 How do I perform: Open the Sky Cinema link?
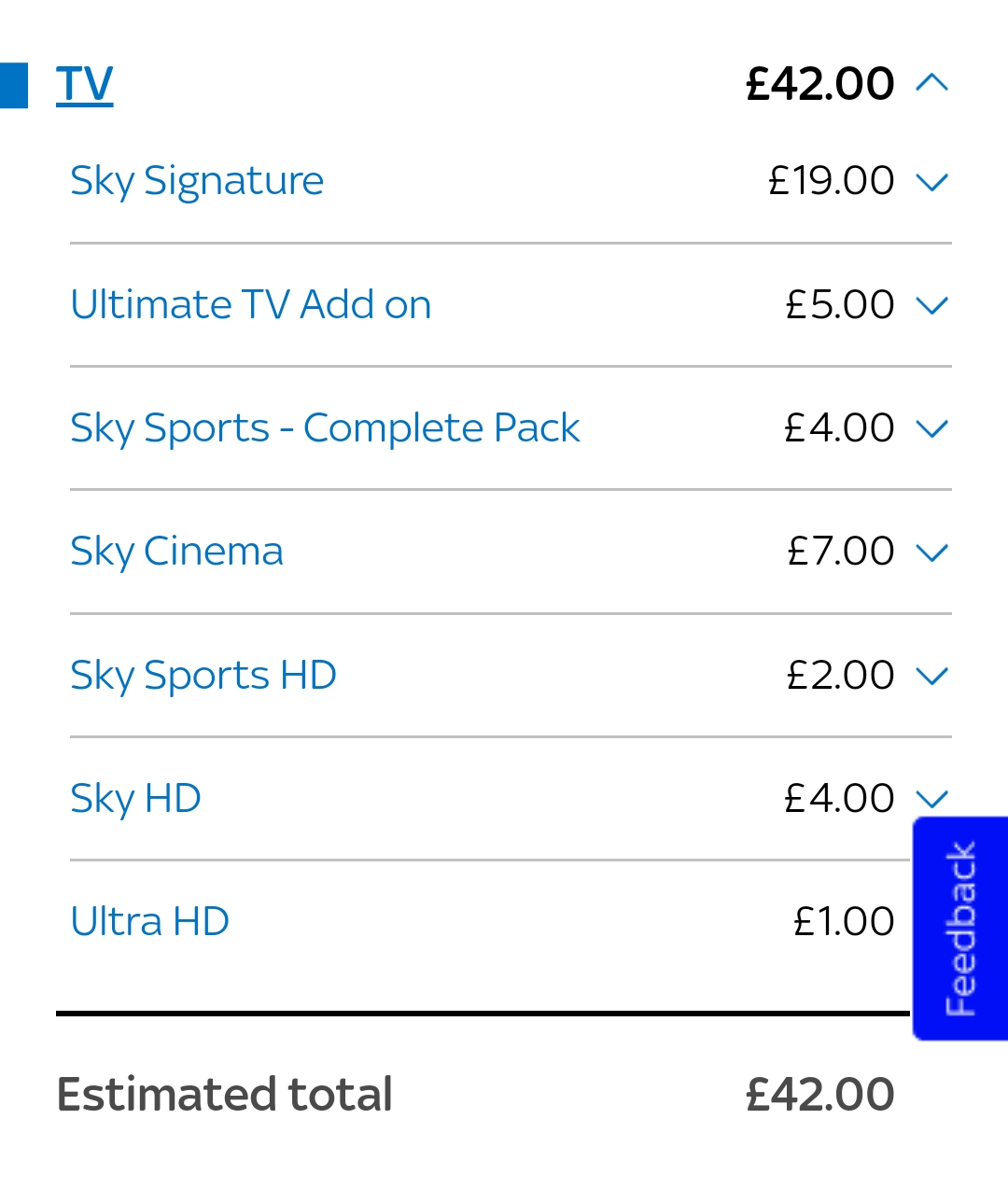pos(176,552)
